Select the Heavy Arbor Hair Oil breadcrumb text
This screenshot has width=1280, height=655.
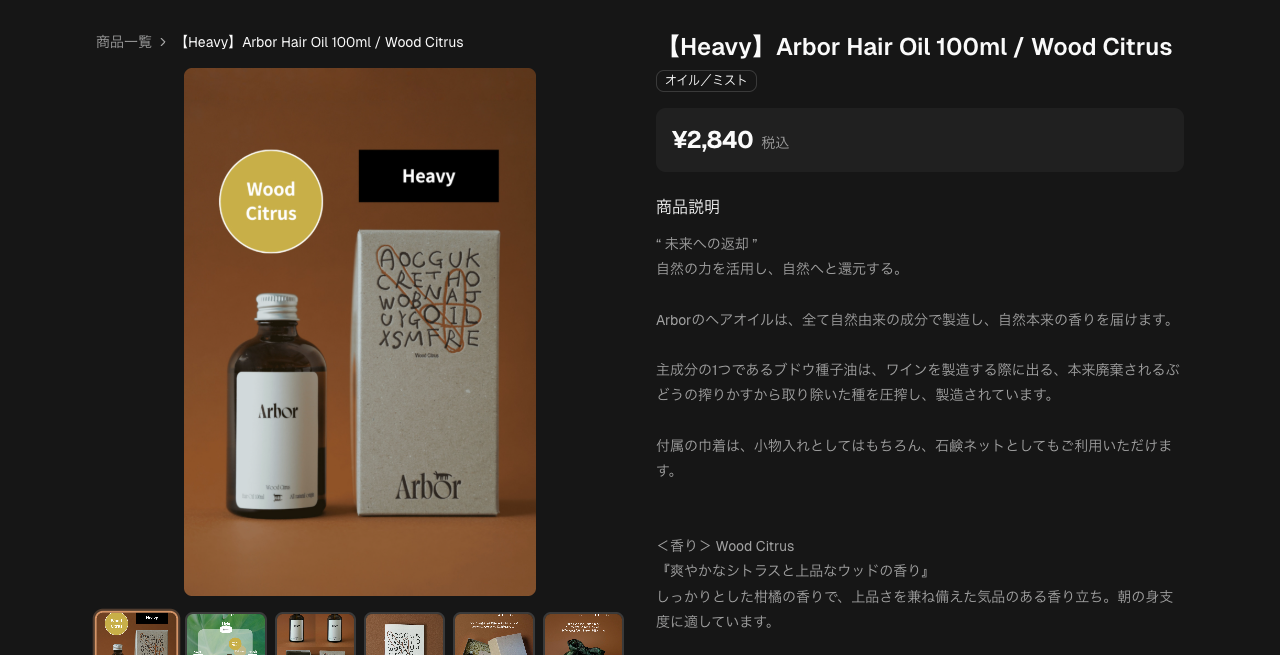[x=319, y=42]
